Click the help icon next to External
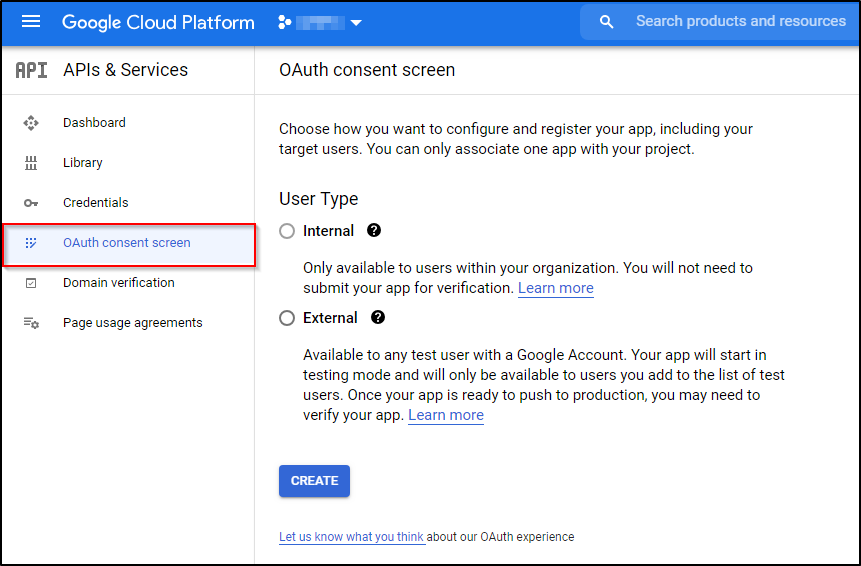This screenshot has height=566, width=861. 378,317
